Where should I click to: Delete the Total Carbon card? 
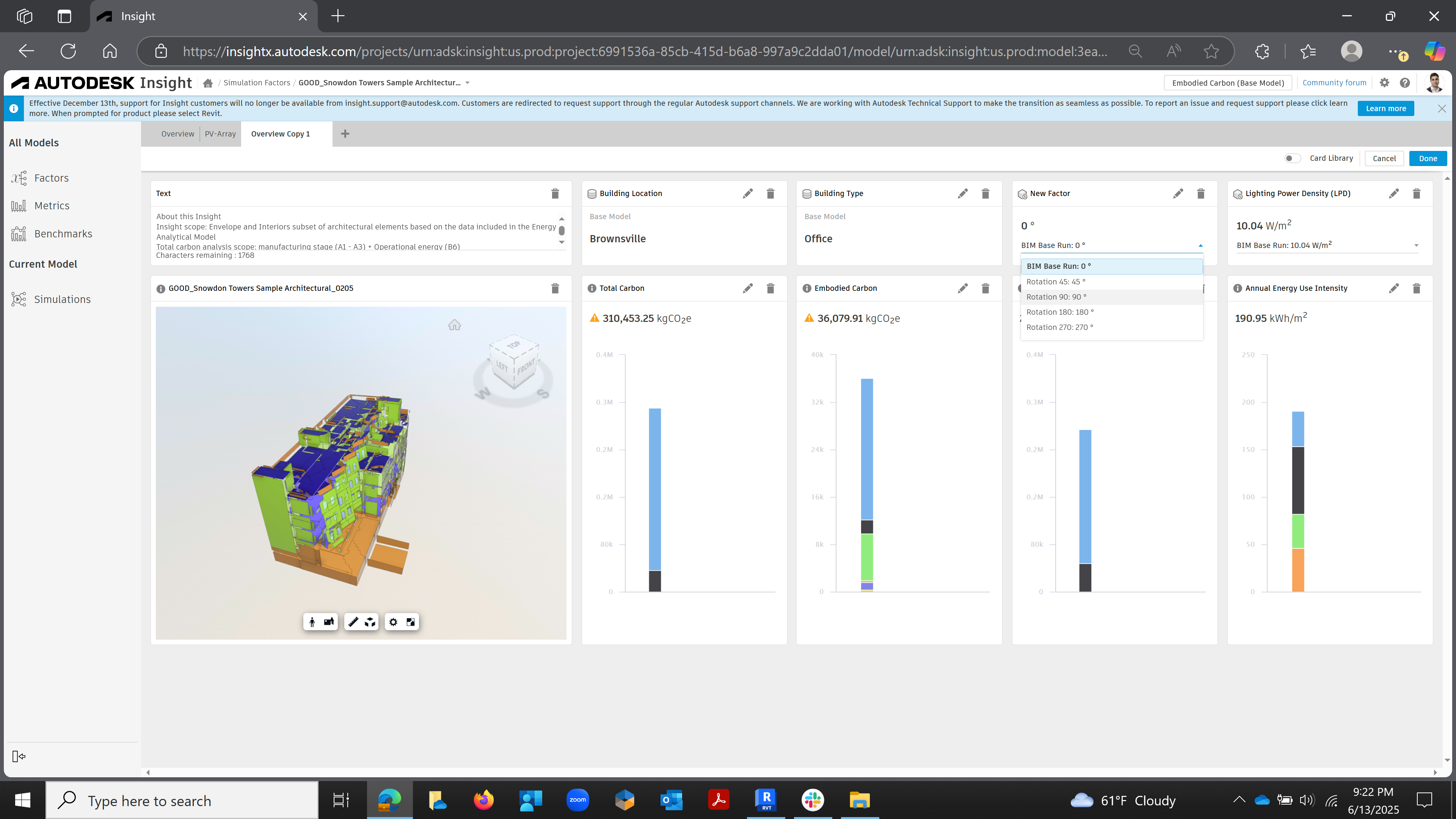(x=770, y=288)
